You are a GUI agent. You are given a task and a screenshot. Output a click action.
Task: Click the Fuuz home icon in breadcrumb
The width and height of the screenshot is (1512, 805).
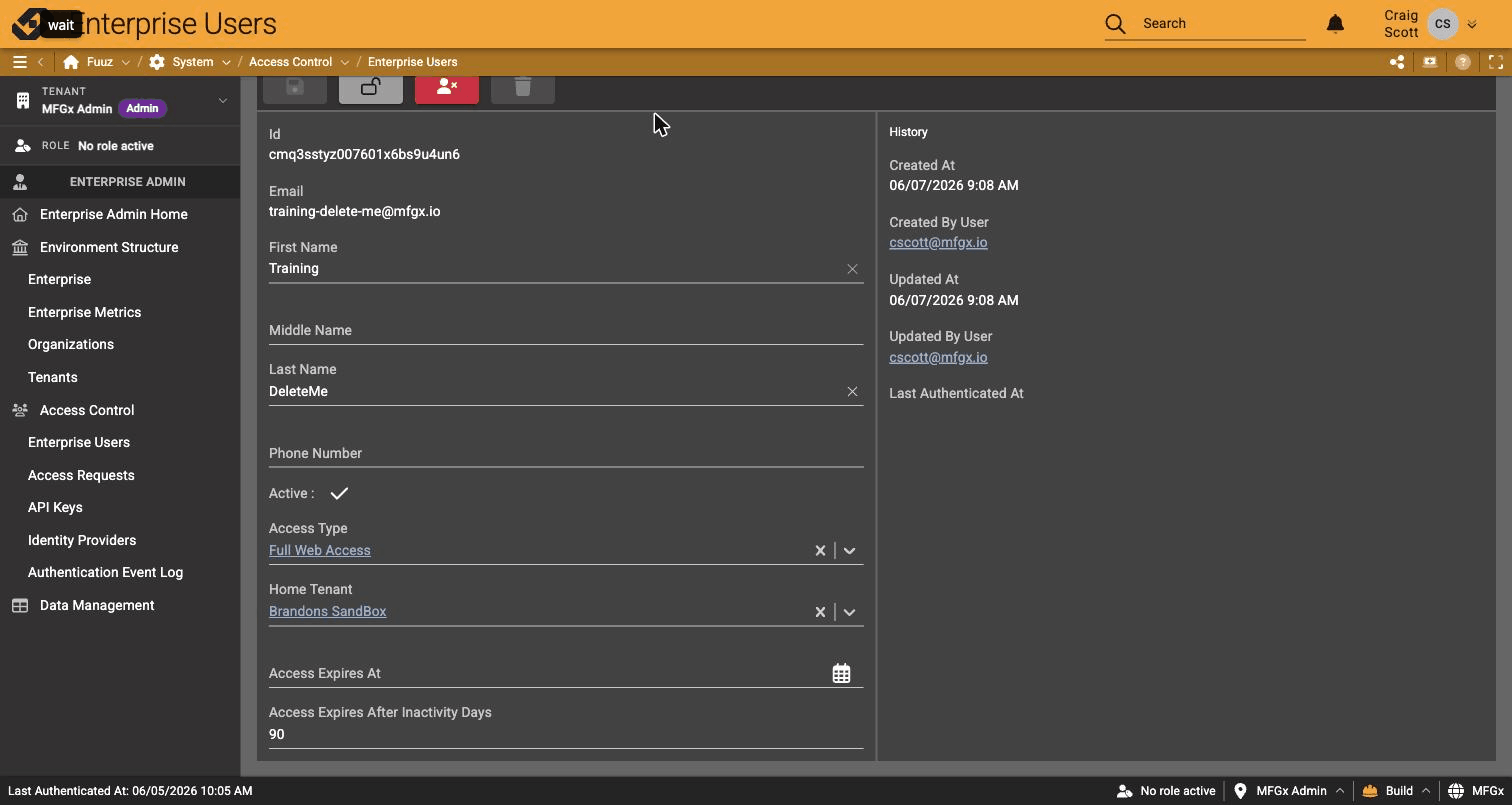tap(71, 62)
